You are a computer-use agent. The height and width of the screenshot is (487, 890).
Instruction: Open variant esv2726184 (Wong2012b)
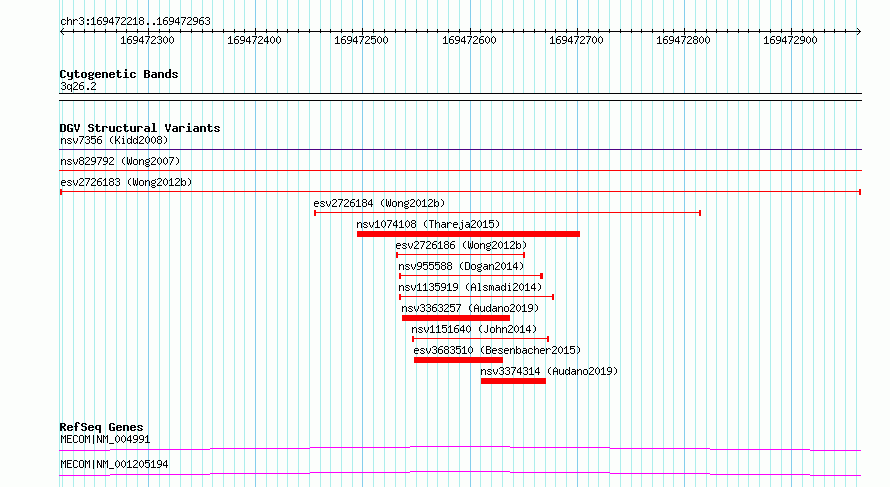point(379,203)
